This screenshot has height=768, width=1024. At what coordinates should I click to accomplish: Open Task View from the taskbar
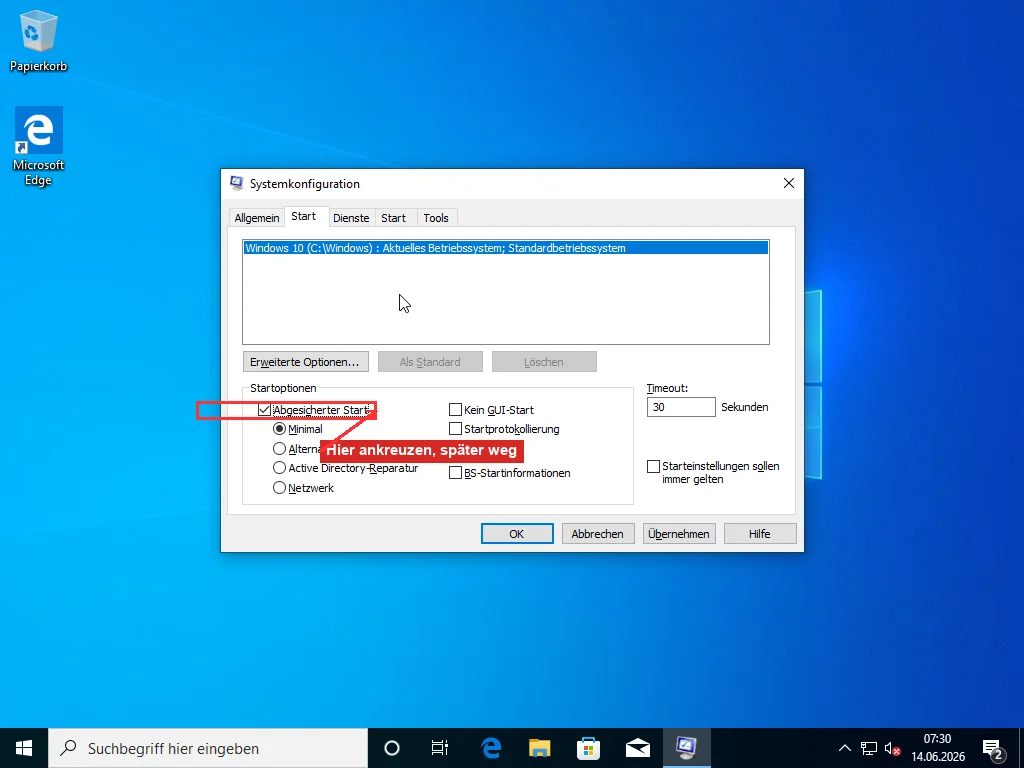(440, 748)
